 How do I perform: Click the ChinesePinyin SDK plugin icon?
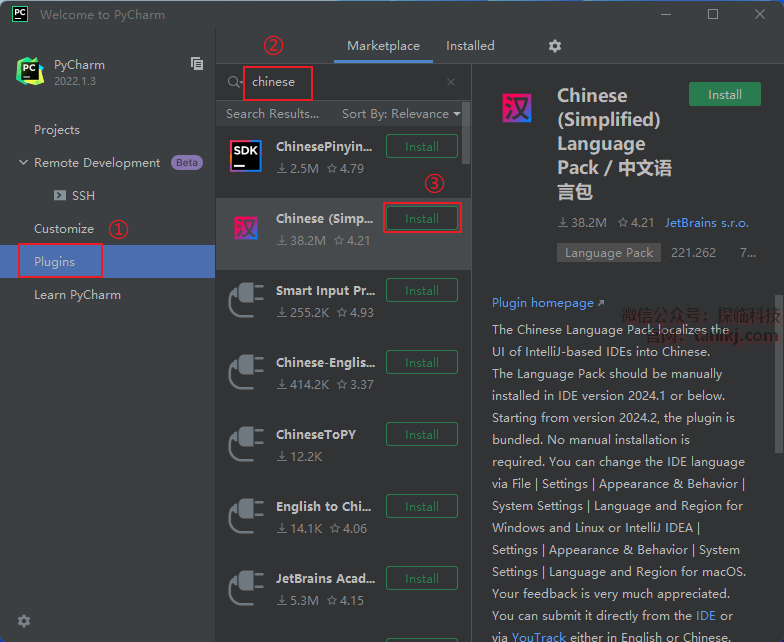click(246, 156)
